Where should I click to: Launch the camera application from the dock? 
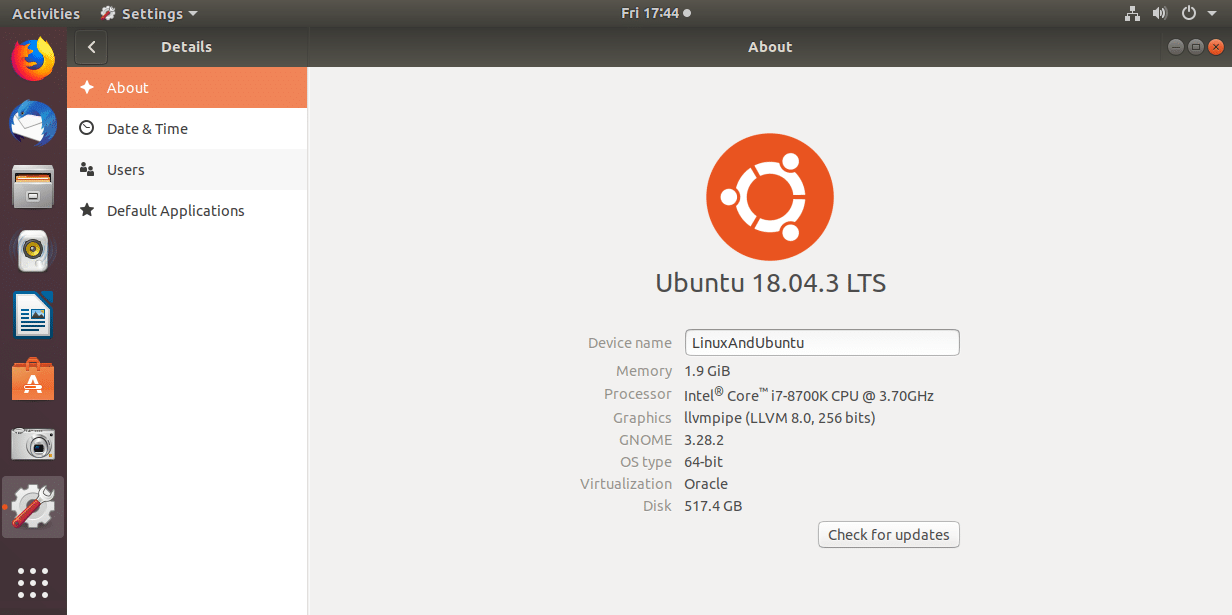point(33,442)
